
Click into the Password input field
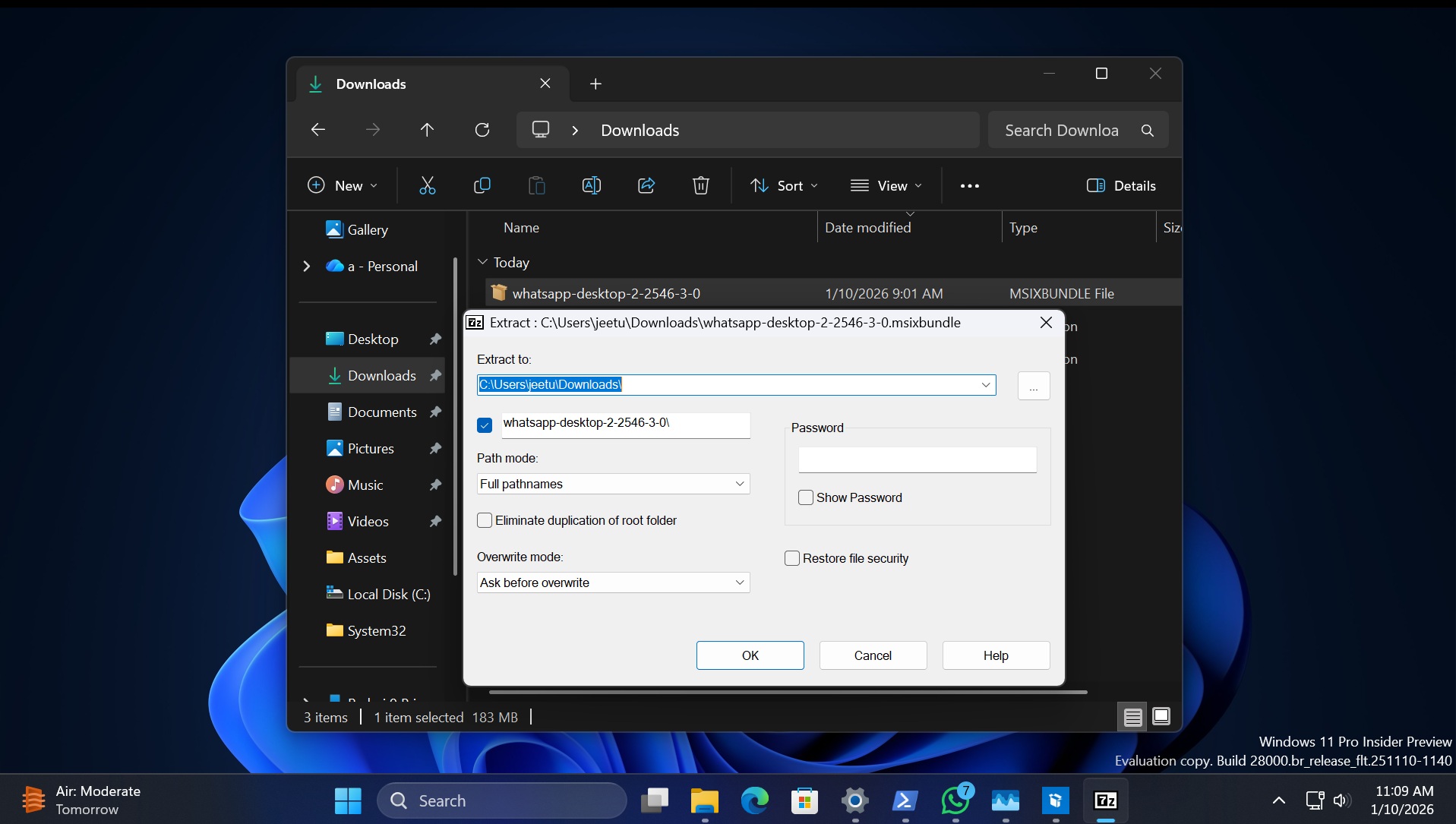(917, 459)
